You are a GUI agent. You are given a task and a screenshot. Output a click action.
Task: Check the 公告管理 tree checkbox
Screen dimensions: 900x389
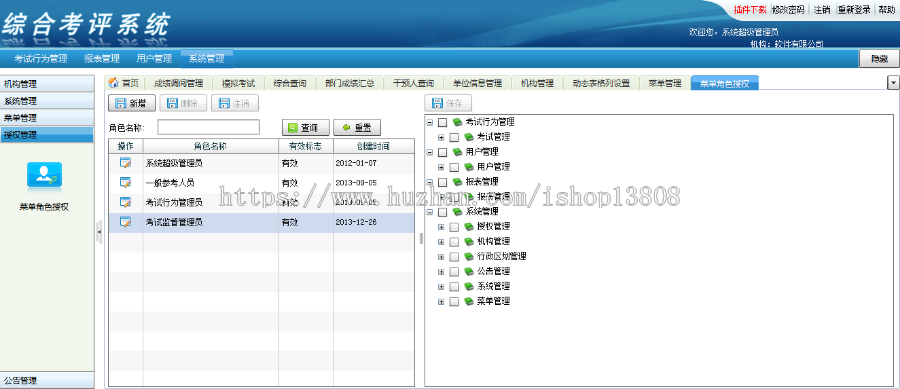tap(454, 271)
